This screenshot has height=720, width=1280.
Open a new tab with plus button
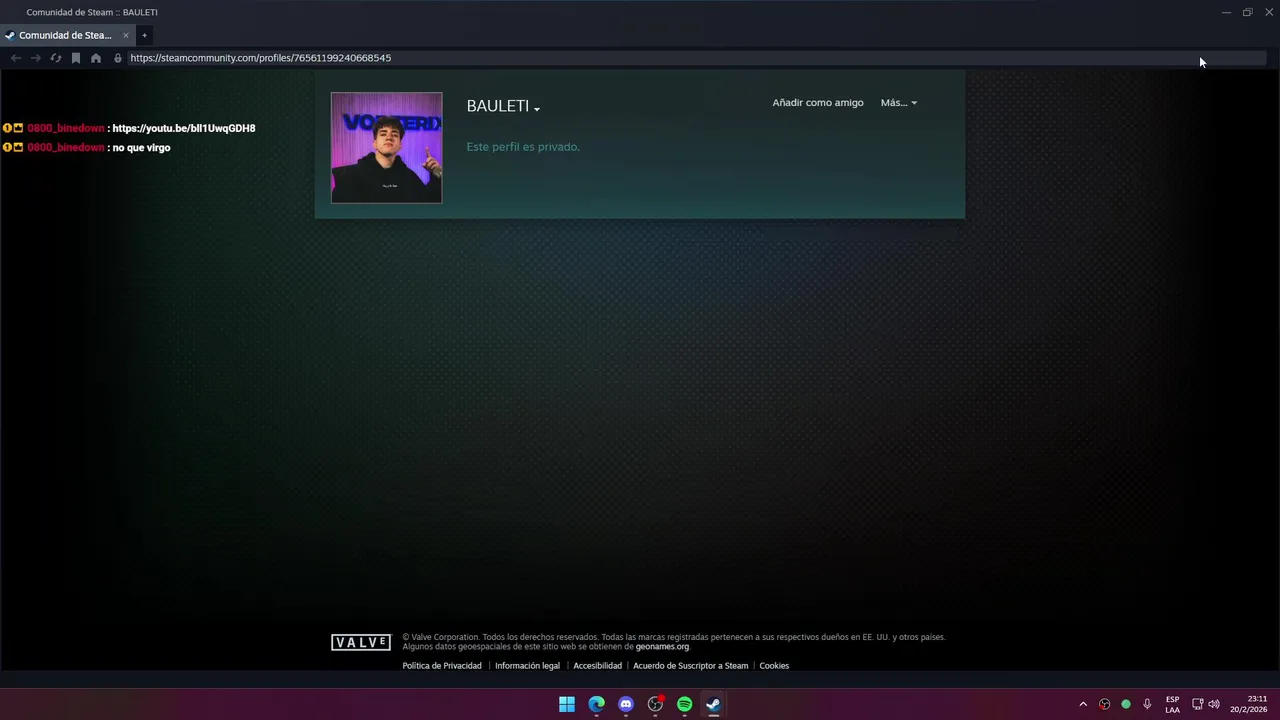[144, 35]
